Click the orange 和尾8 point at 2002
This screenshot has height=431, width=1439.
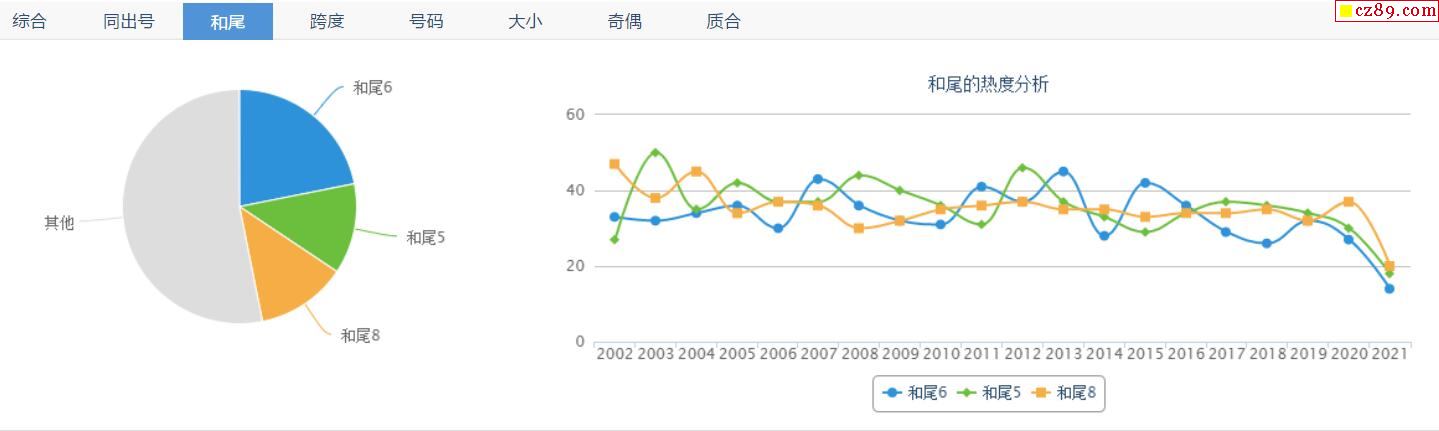pyautogui.click(x=614, y=164)
